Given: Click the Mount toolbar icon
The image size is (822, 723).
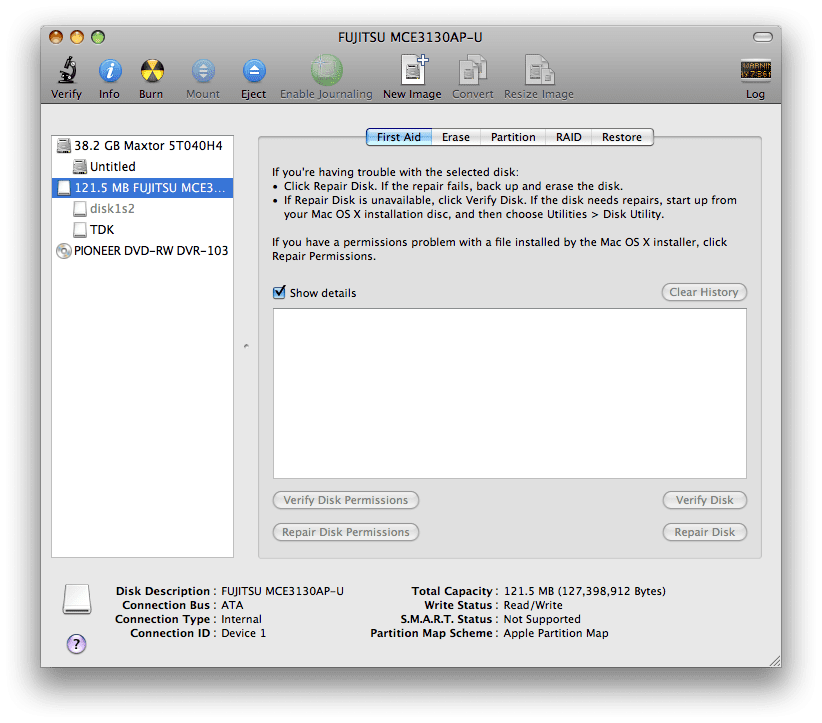Looking at the screenshot, I should pyautogui.click(x=203, y=71).
